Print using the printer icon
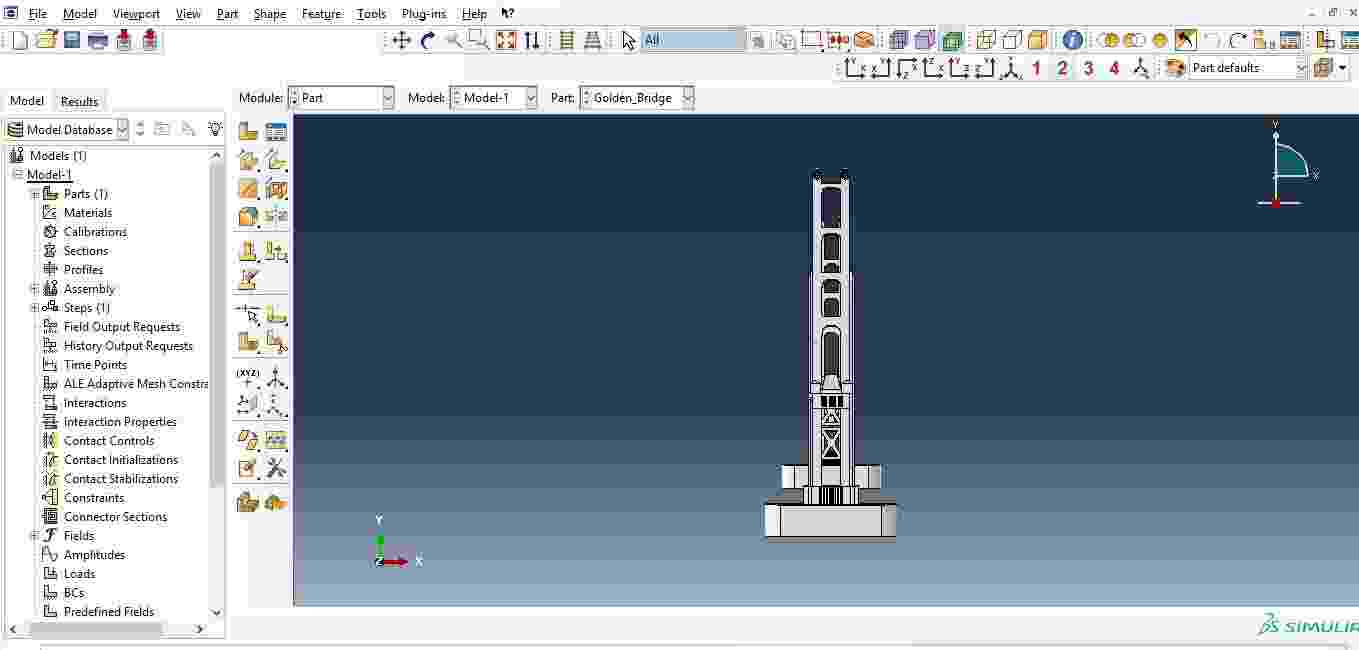Image resolution: width=1359 pixels, height=650 pixels. 98,40
